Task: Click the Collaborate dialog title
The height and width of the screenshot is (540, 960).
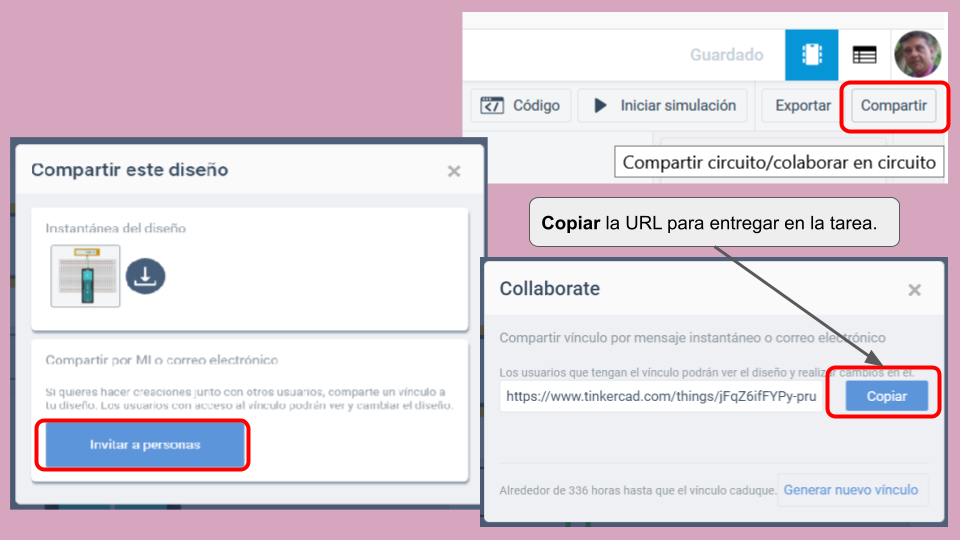Action: point(549,289)
